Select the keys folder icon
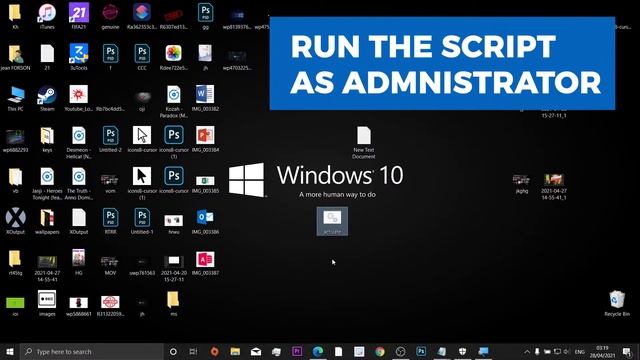Viewport: 640px width, 360px height. pyautogui.click(x=47, y=140)
